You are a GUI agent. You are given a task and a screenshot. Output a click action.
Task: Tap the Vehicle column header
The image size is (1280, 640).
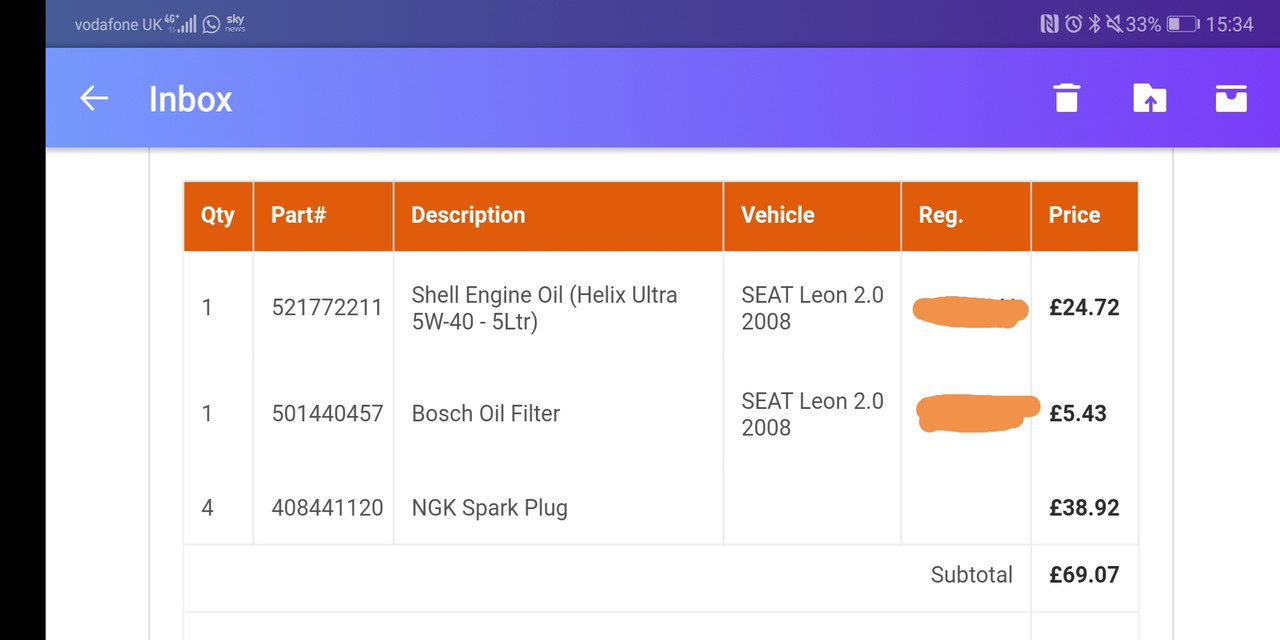pos(812,215)
